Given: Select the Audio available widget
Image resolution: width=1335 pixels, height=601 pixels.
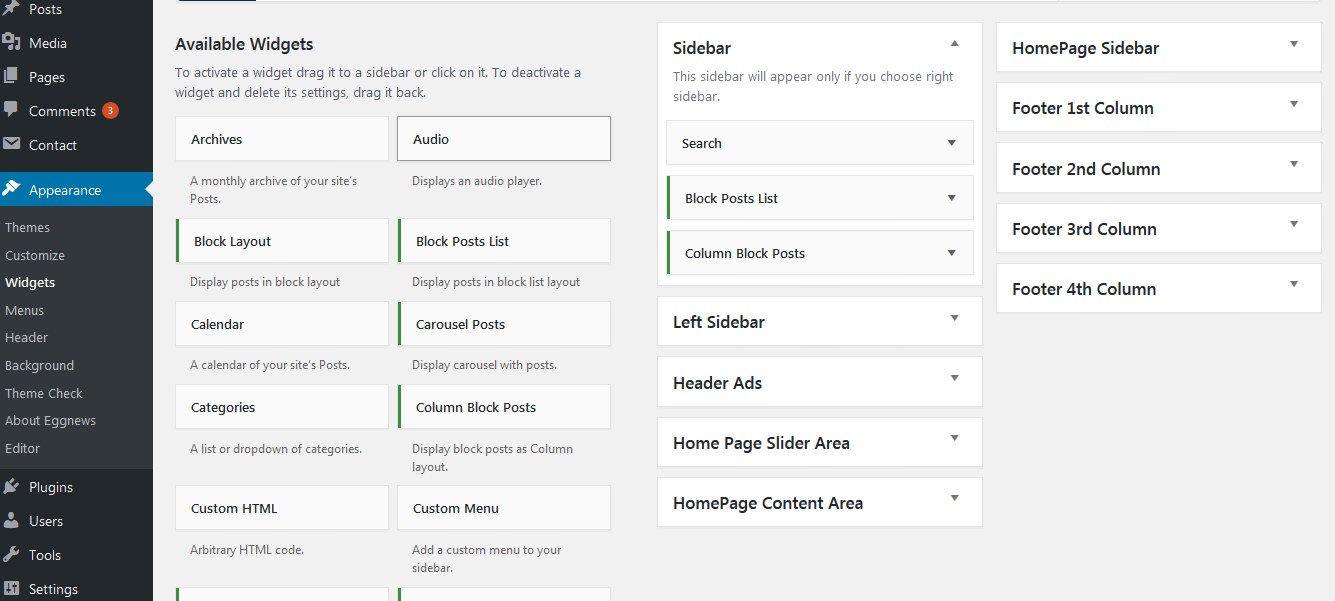Looking at the screenshot, I should pyautogui.click(x=503, y=139).
